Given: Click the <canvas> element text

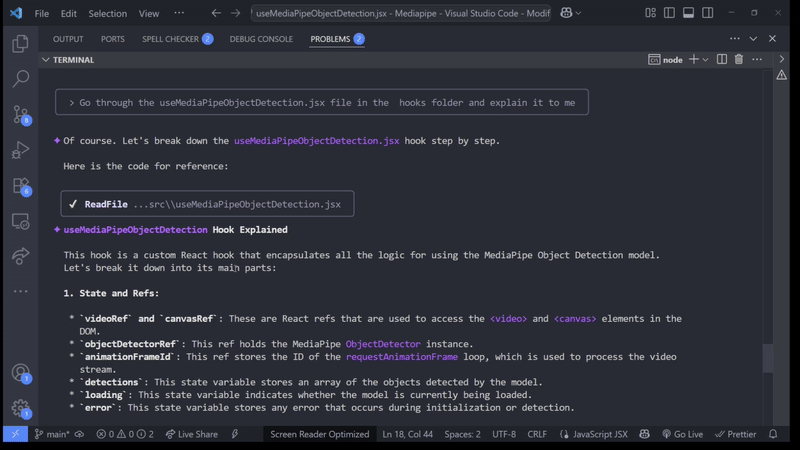Looking at the screenshot, I should (575, 318).
